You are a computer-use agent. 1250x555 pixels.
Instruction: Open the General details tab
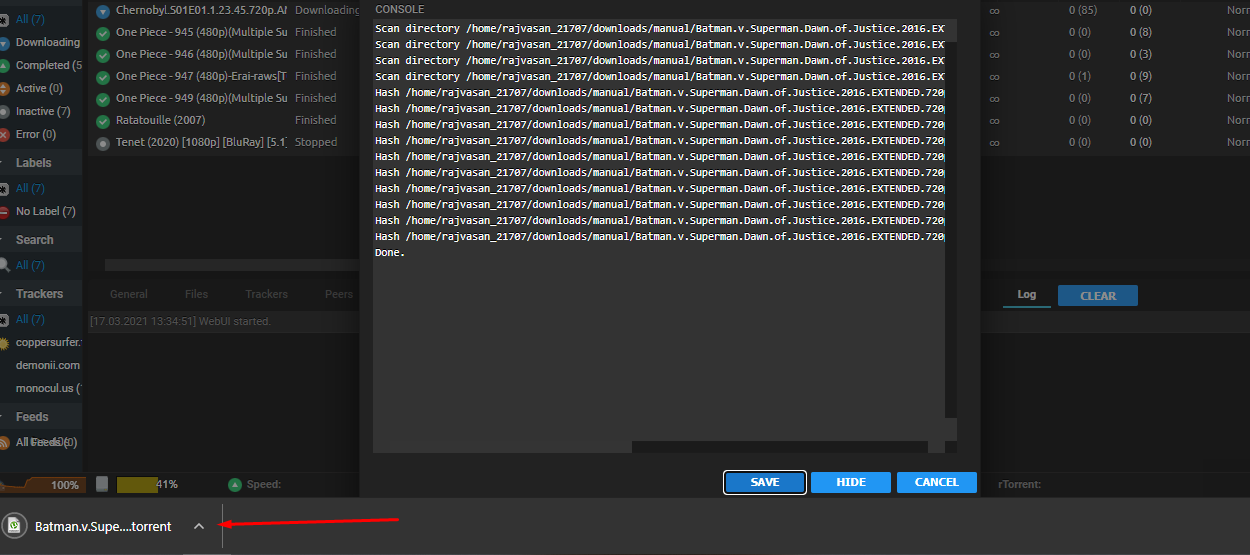pyautogui.click(x=129, y=295)
